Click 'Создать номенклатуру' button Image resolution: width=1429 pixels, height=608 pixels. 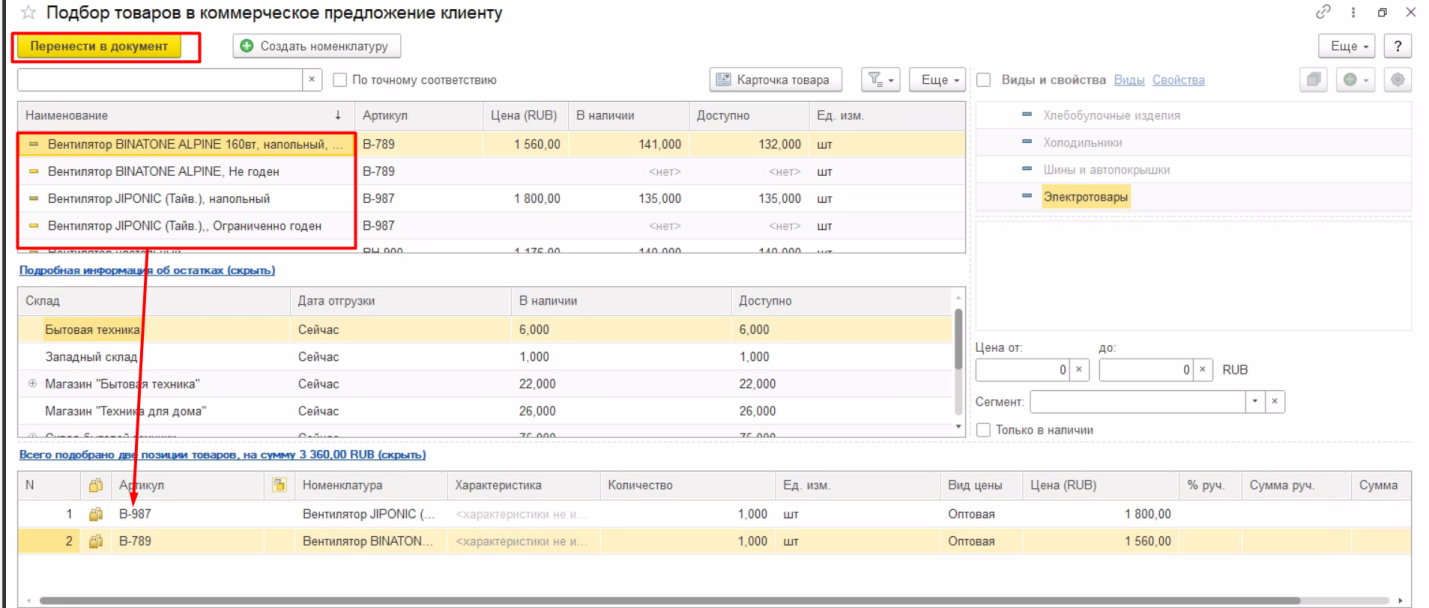(x=317, y=46)
